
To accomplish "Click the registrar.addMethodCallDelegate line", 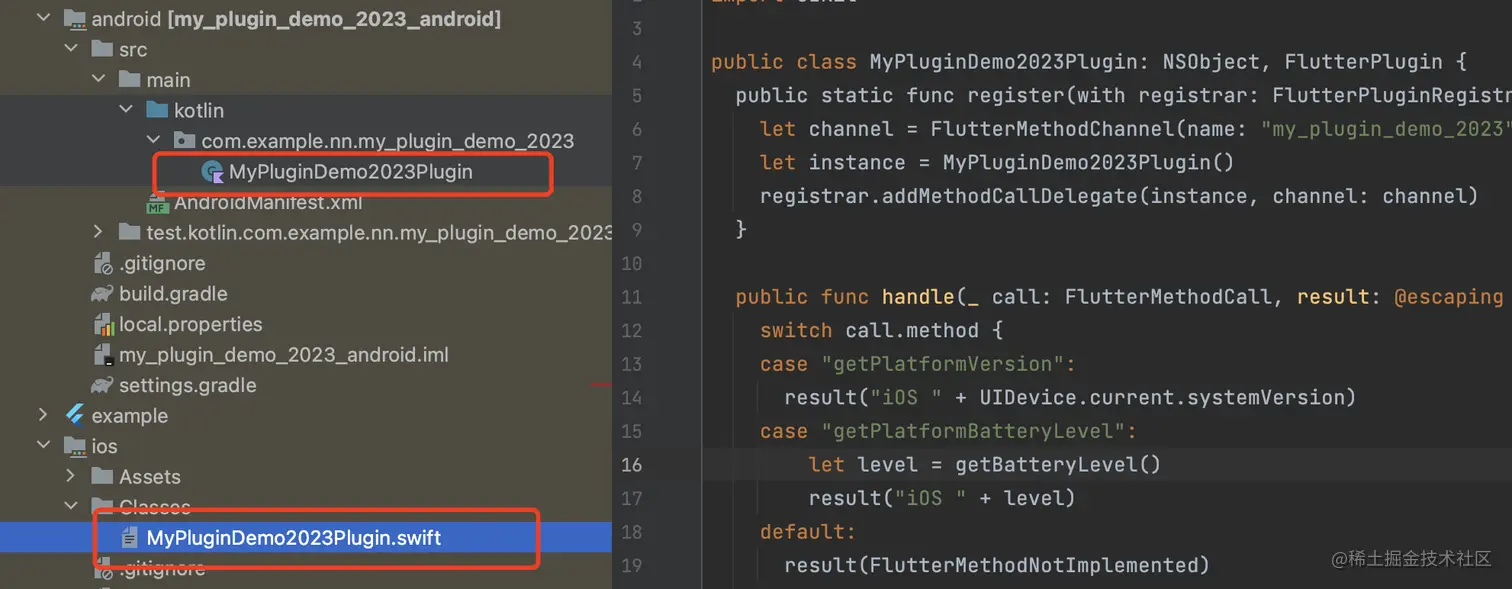I will click(x=1119, y=196).
